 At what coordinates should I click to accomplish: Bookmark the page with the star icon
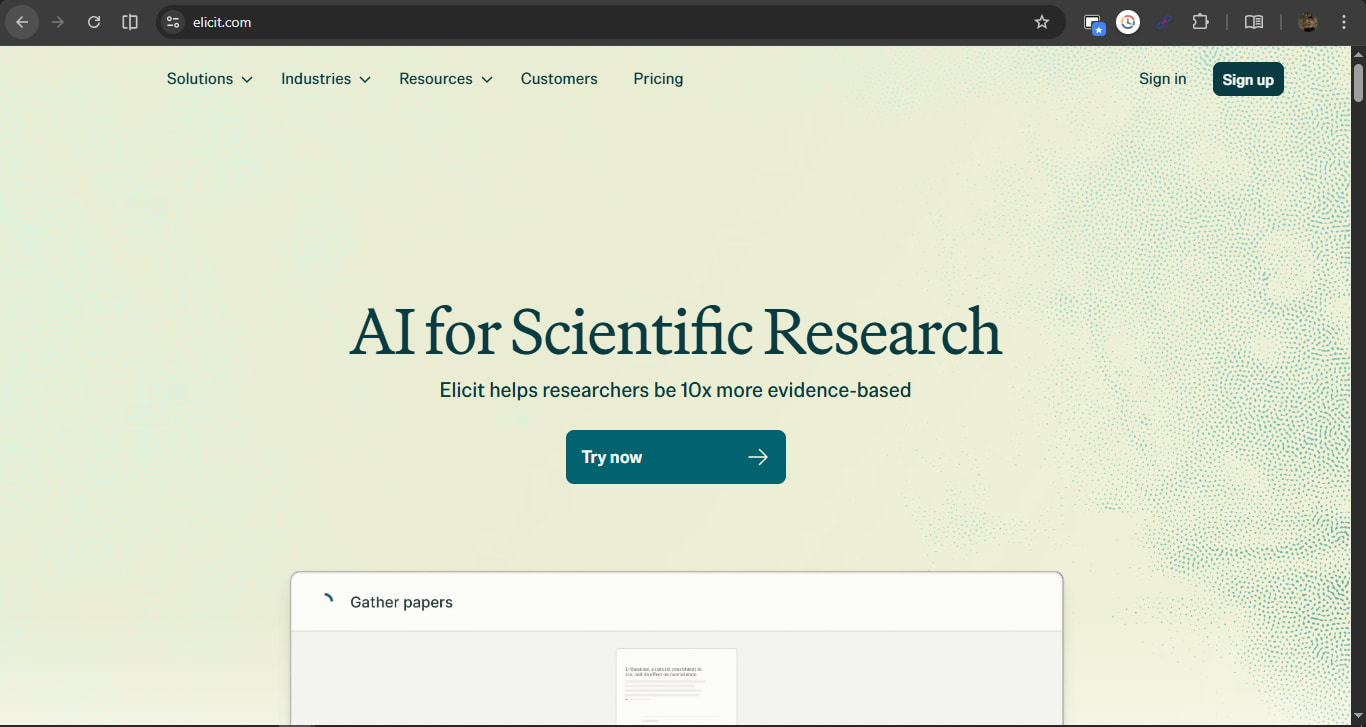1042,21
